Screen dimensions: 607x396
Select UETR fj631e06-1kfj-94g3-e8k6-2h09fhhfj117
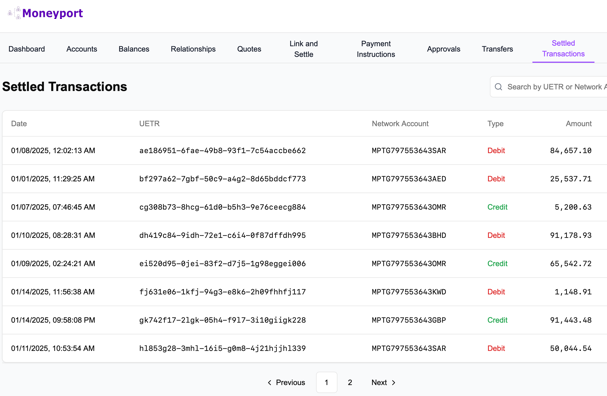(x=223, y=292)
